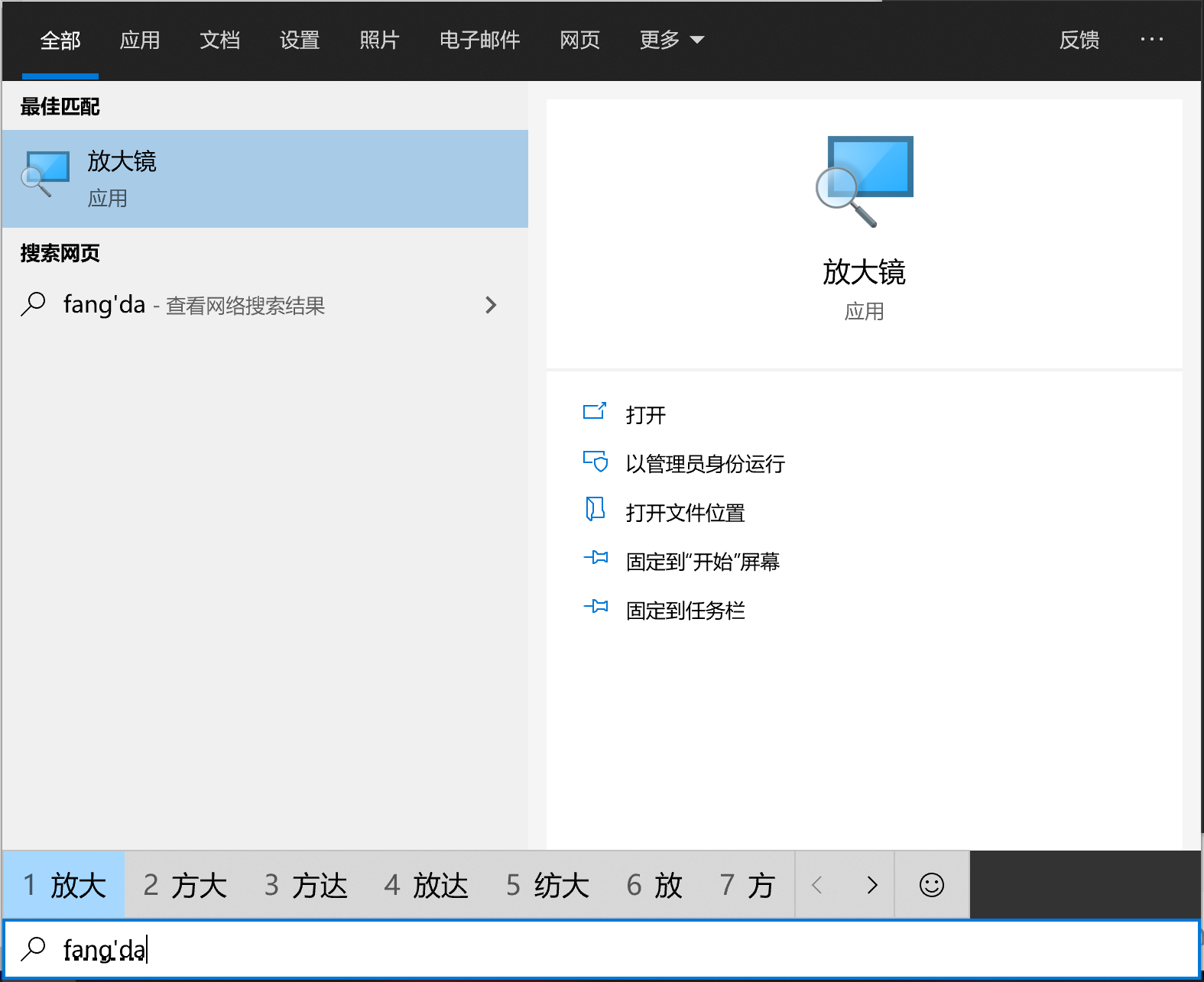Click the large Magnifier app icon in preview

click(x=865, y=181)
